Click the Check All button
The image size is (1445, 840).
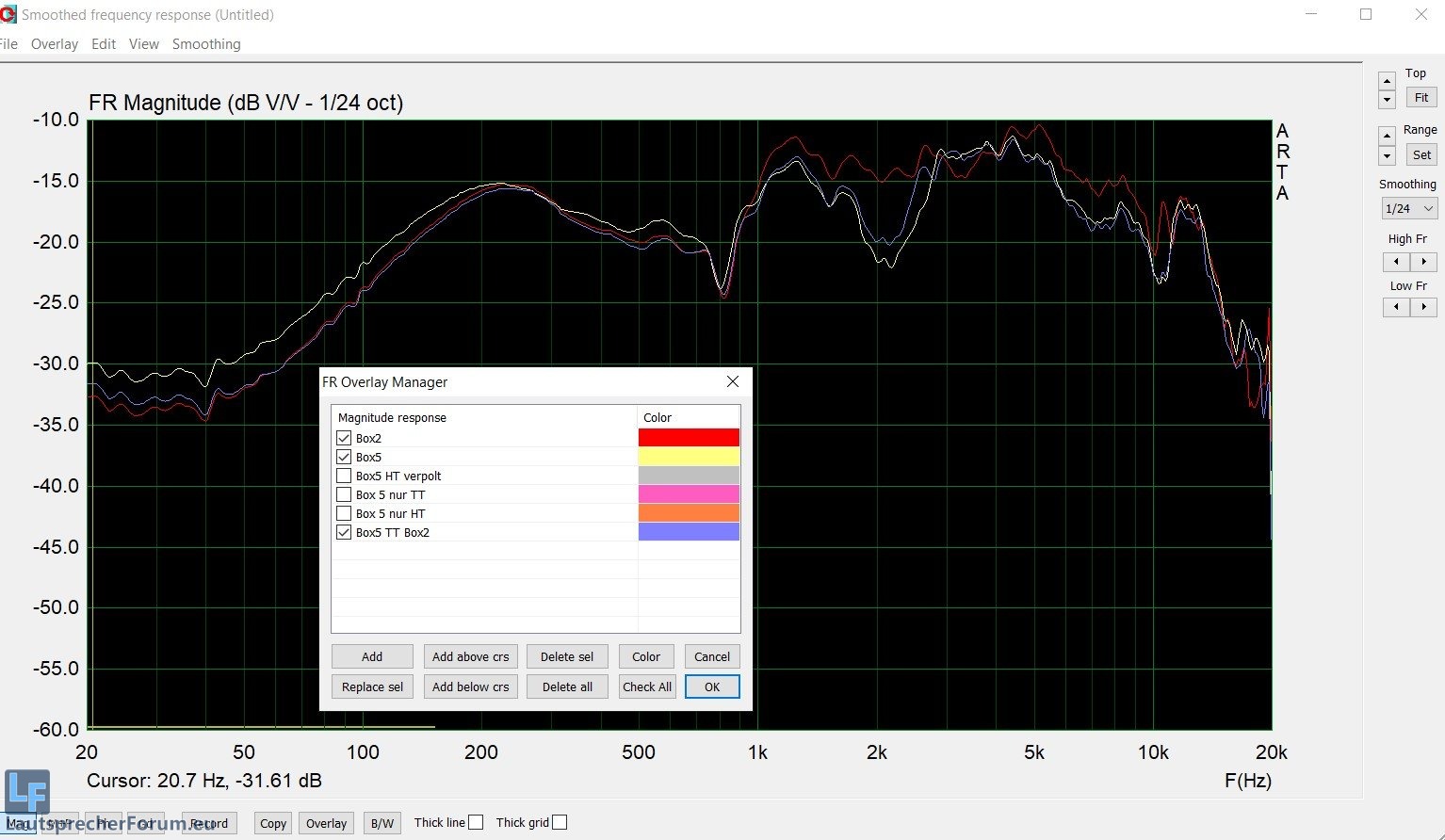point(647,687)
